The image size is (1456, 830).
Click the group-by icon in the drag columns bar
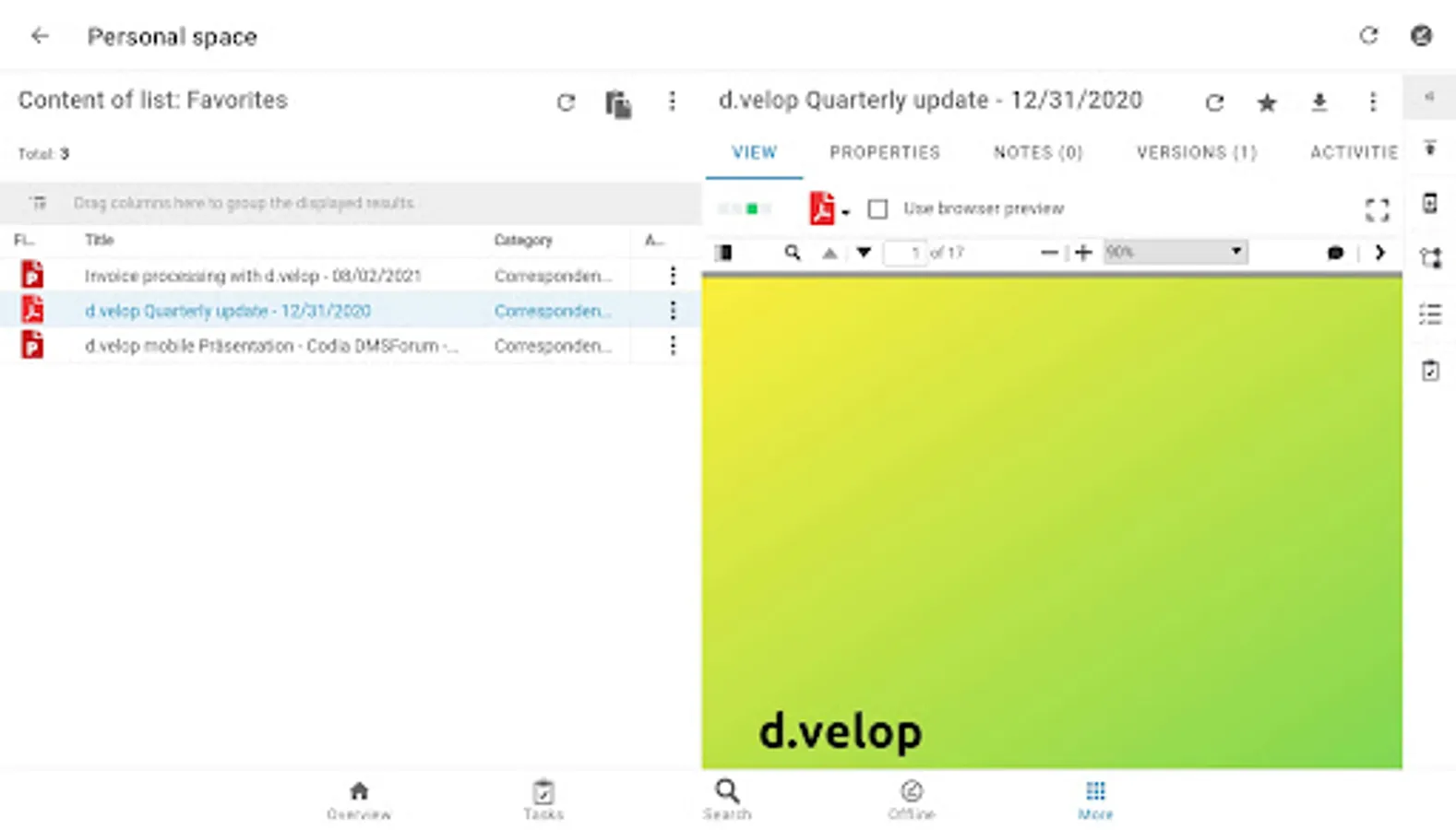[38, 203]
